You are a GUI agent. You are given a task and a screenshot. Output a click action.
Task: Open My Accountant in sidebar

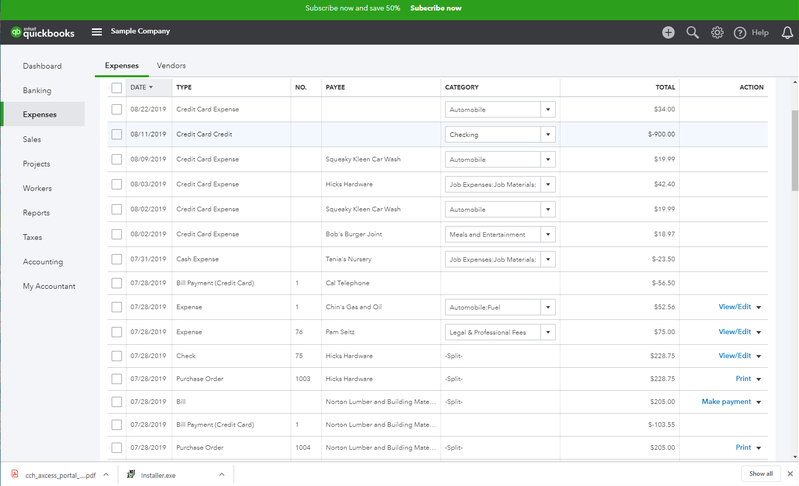click(x=49, y=286)
